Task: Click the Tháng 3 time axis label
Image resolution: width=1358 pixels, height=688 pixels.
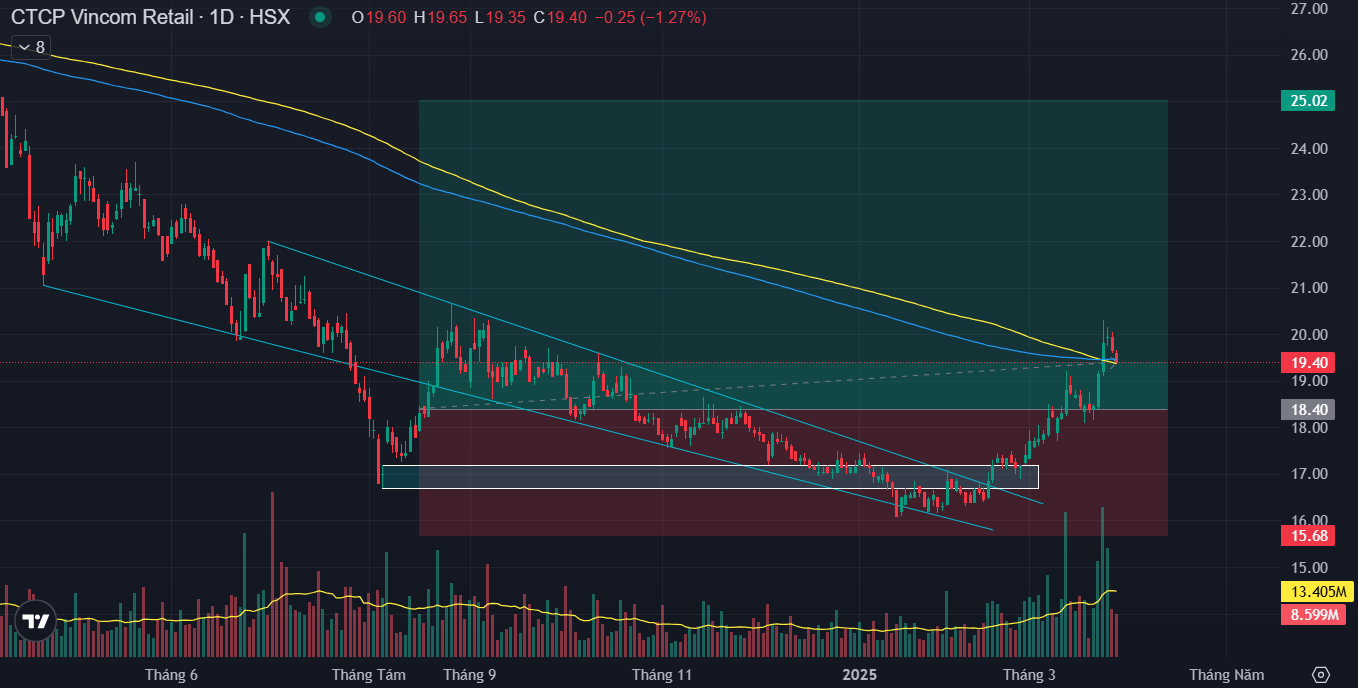Action: click(x=1030, y=675)
